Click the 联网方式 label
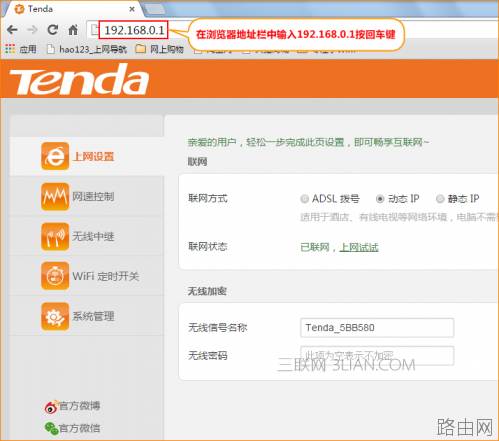The image size is (499, 441). click(208, 199)
